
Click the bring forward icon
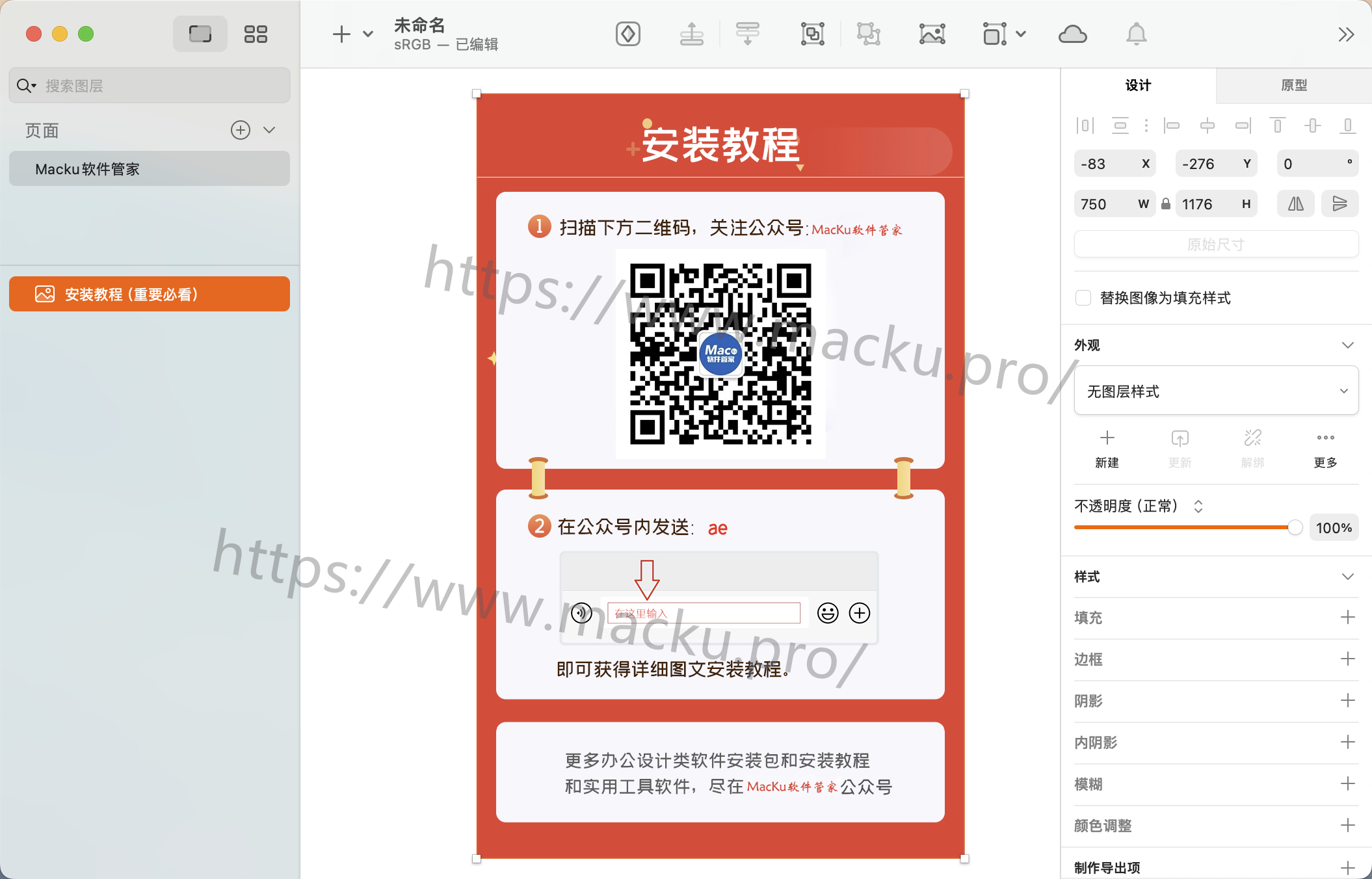(692, 34)
